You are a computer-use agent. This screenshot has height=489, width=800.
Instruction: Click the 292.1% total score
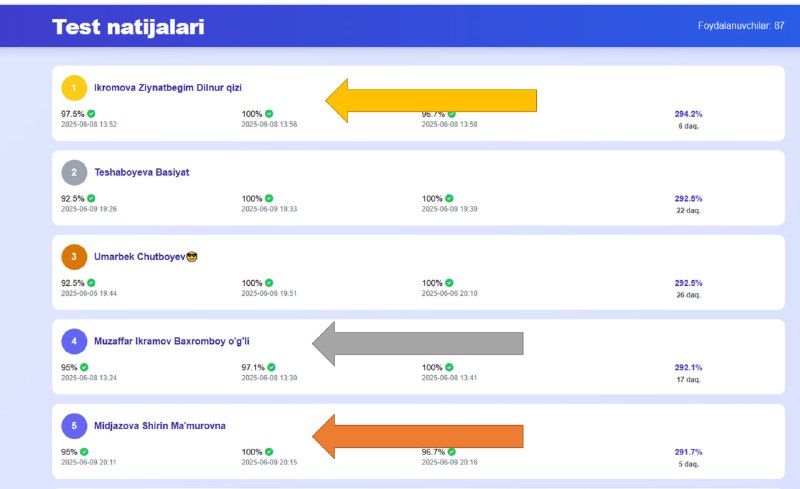688,368
